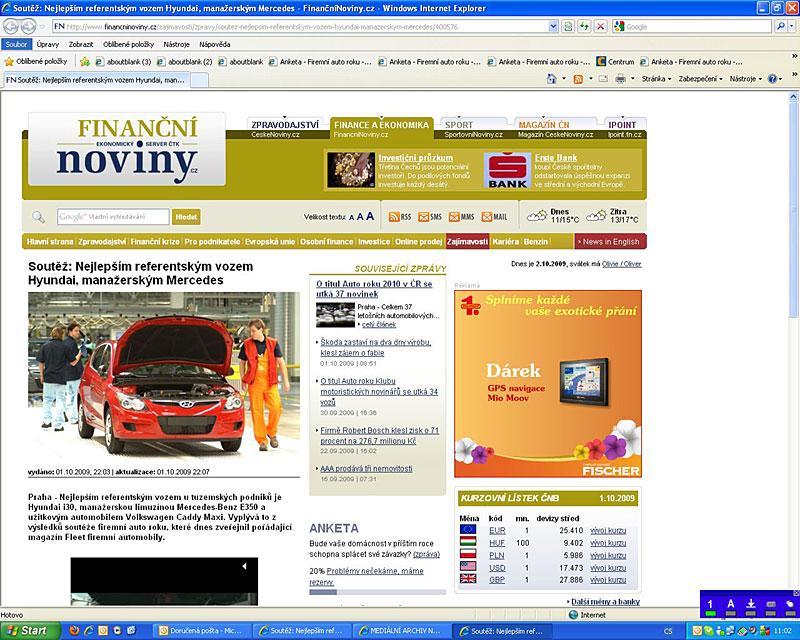Click the European Union flag in currency table
The height and width of the screenshot is (640, 800).
point(468,530)
